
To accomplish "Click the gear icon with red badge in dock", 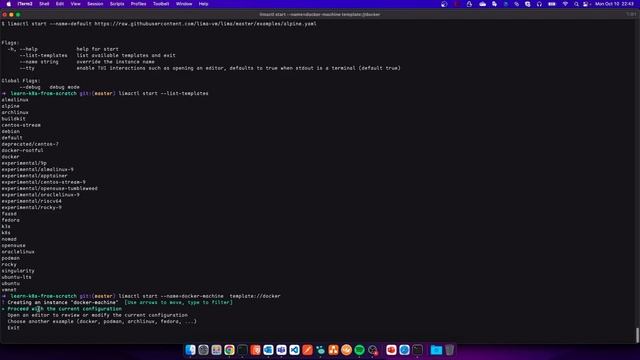I will (372, 350).
